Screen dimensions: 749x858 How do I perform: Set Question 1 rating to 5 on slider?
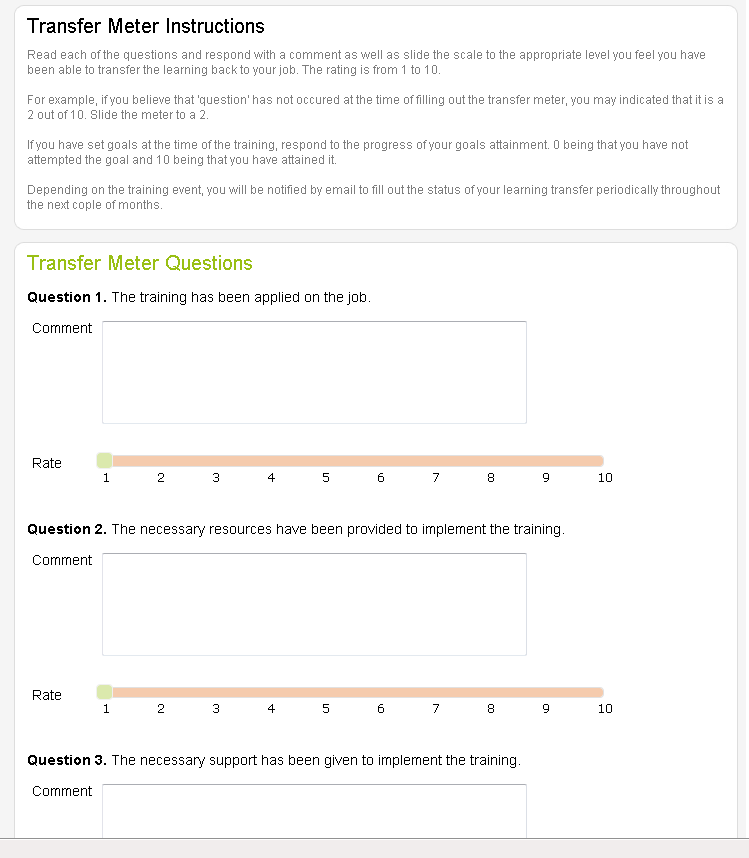coord(325,460)
